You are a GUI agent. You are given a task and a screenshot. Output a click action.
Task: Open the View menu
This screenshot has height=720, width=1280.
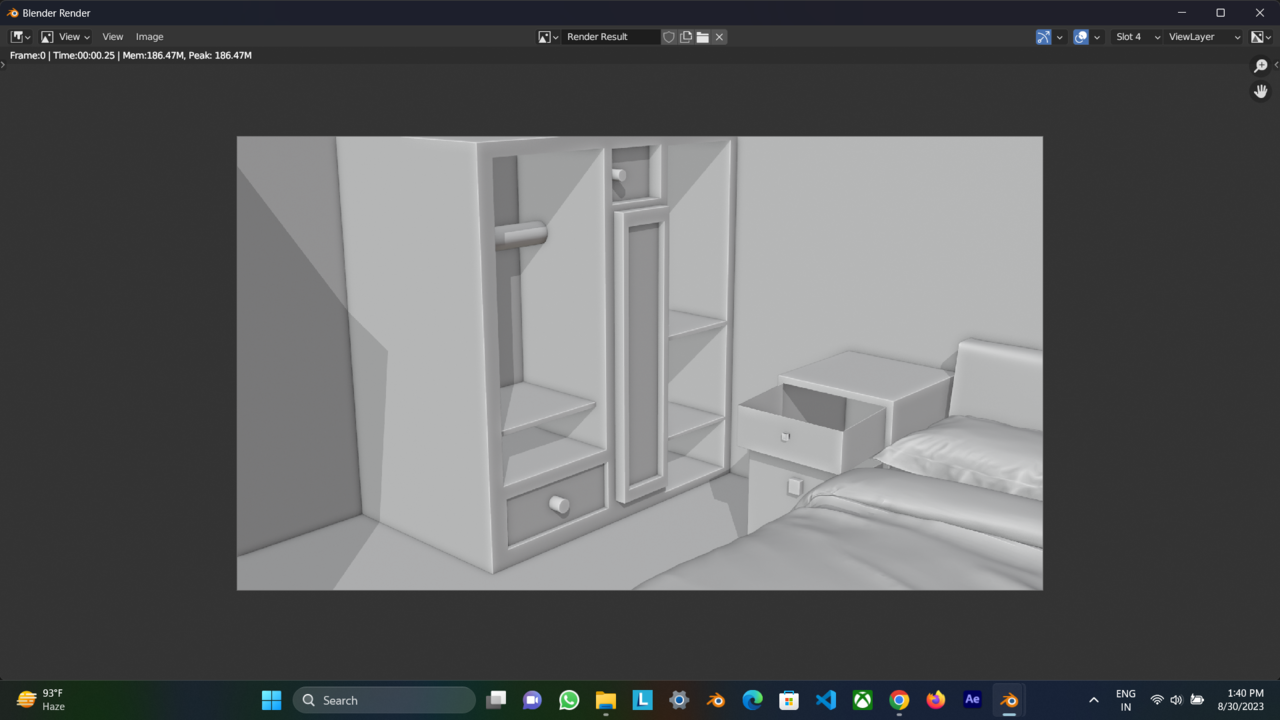click(112, 36)
